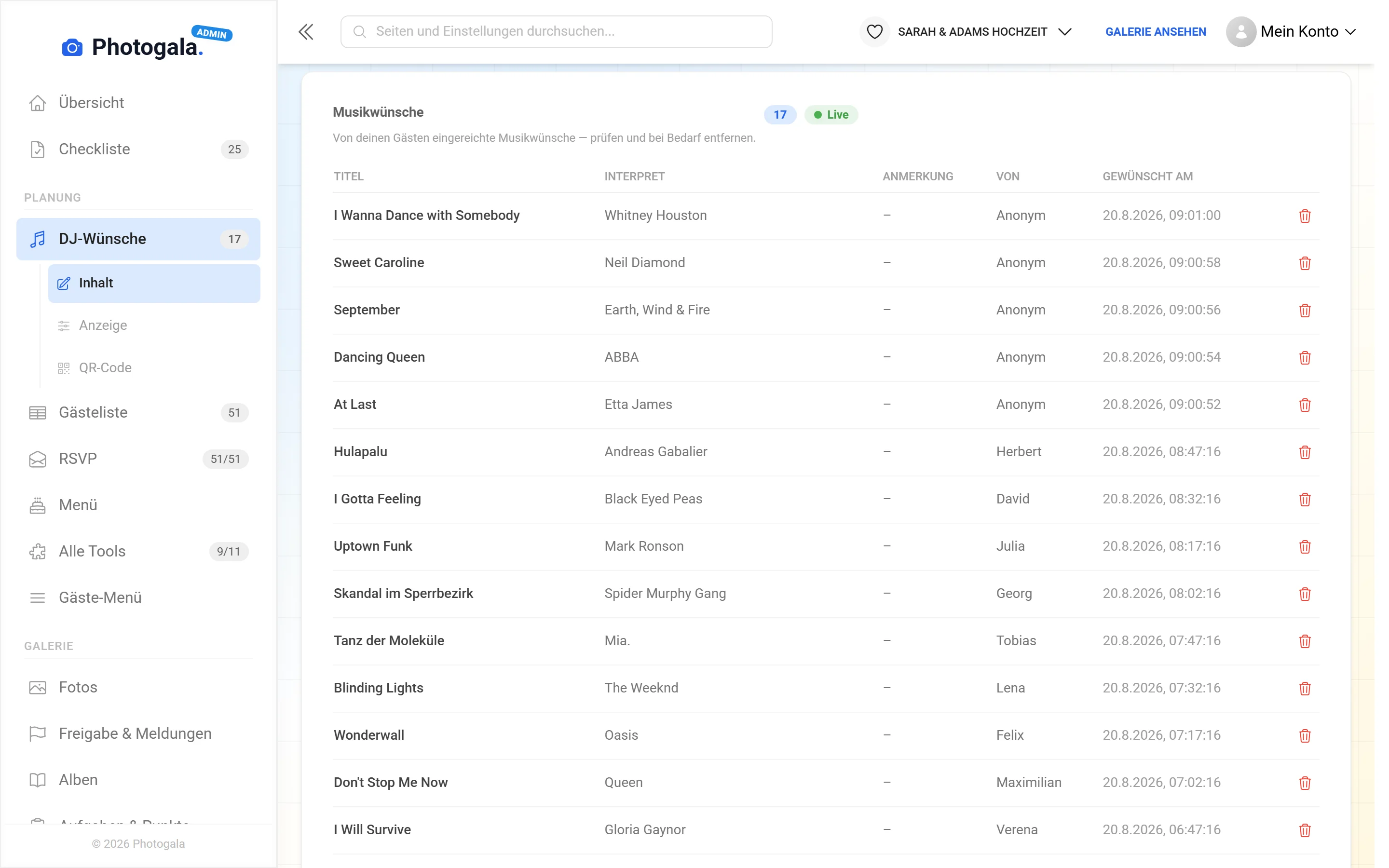Go to Freigabe & Meldungen

138,733
